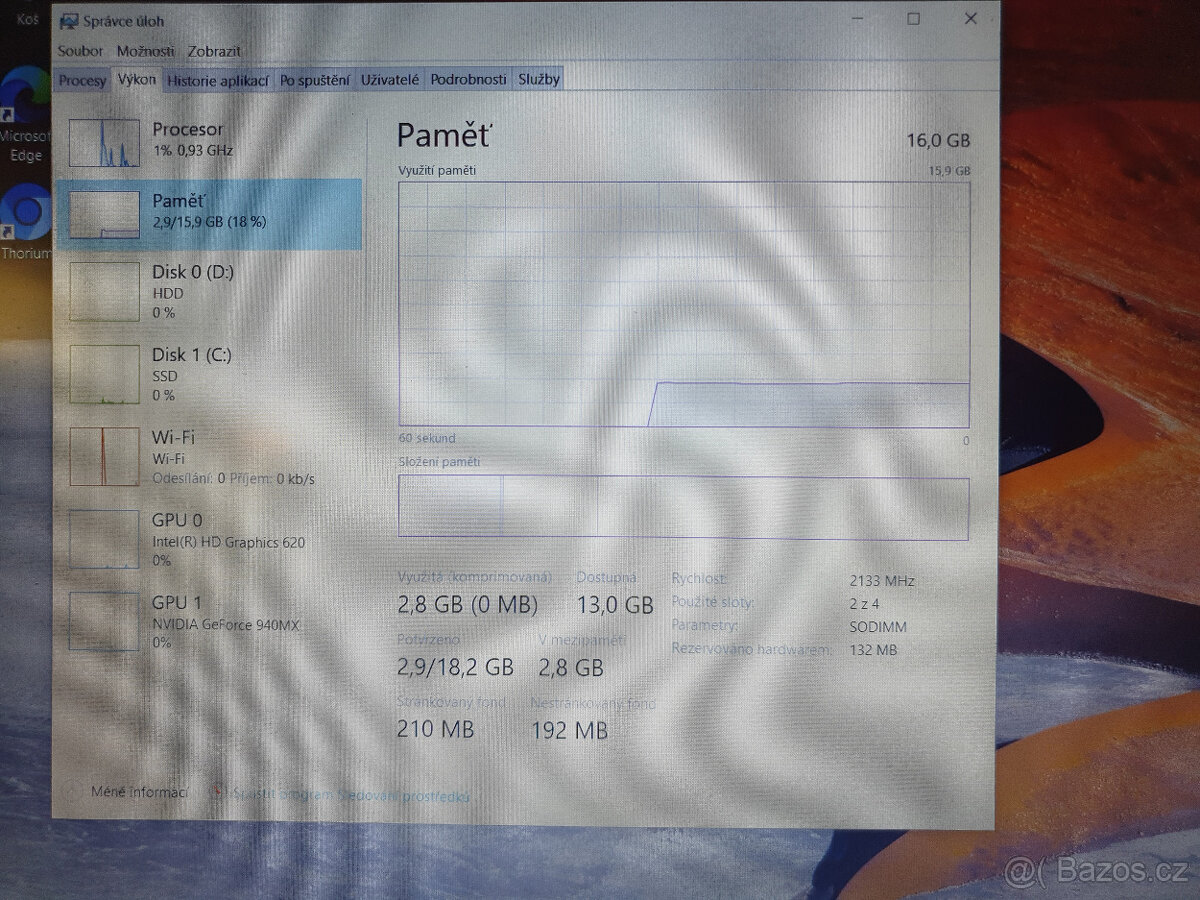This screenshot has width=1200, height=900.
Task: Click inside the memory usage graph
Action: click(x=683, y=300)
